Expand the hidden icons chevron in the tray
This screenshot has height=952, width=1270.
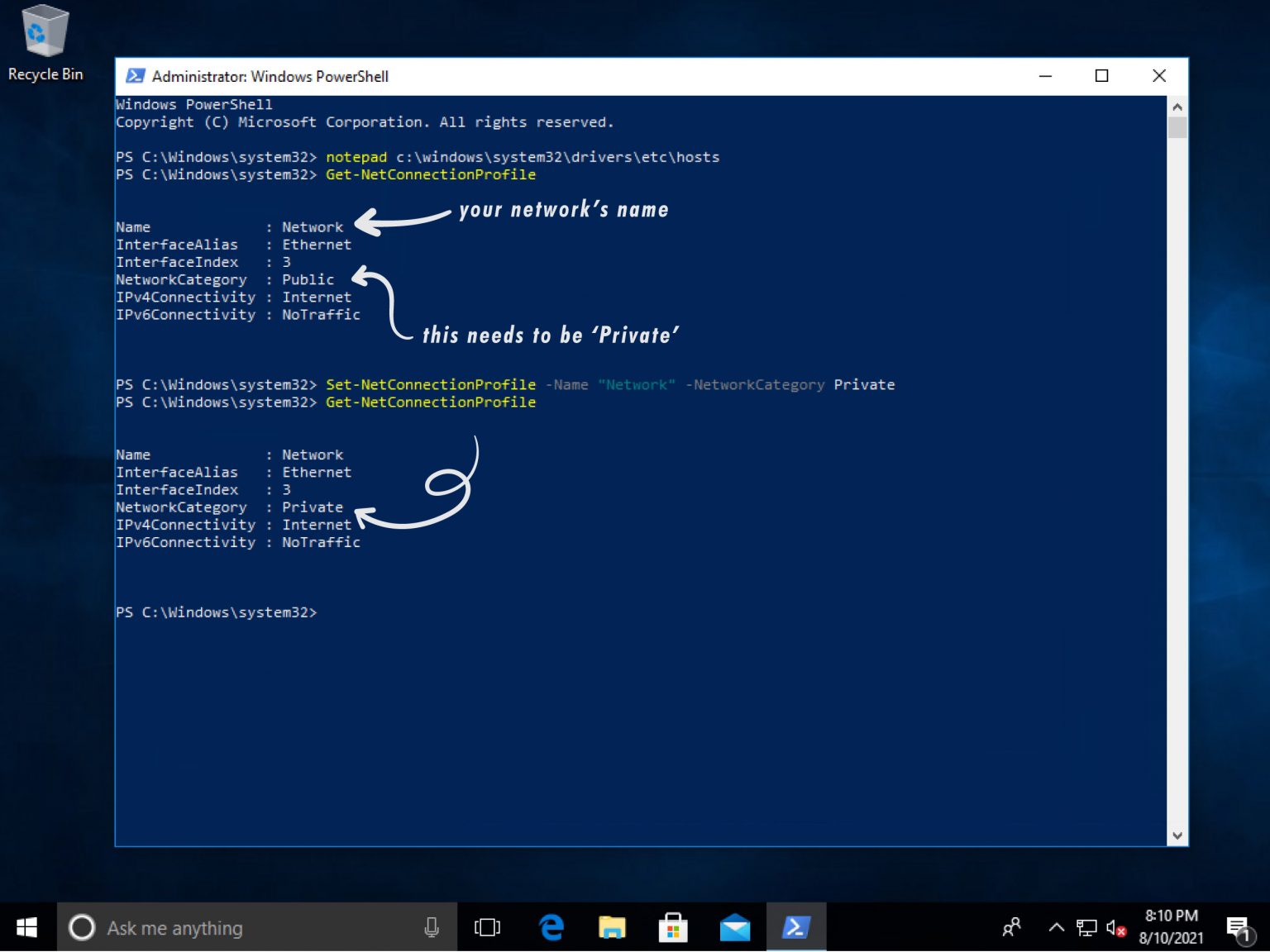(x=1057, y=927)
